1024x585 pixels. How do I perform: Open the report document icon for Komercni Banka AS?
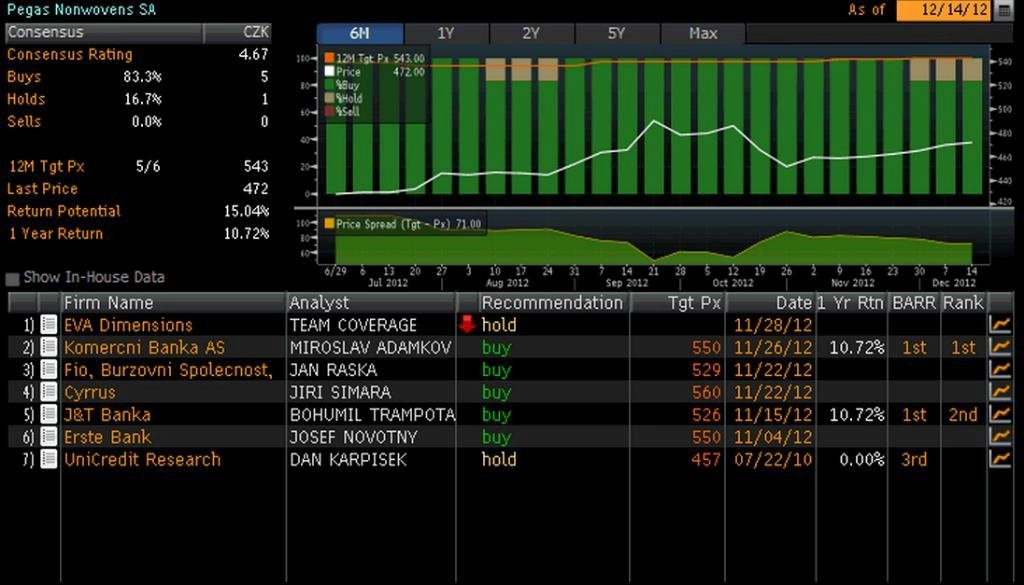(49, 347)
